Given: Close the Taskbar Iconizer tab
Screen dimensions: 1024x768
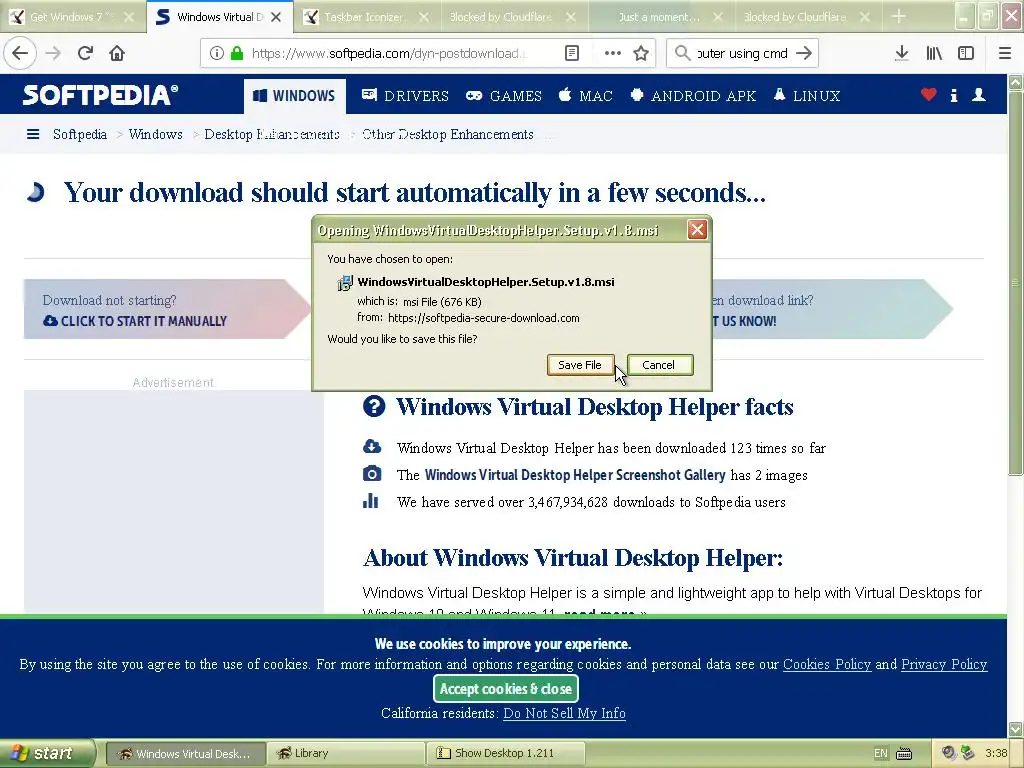Looking at the screenshot, I should (424, 17).
